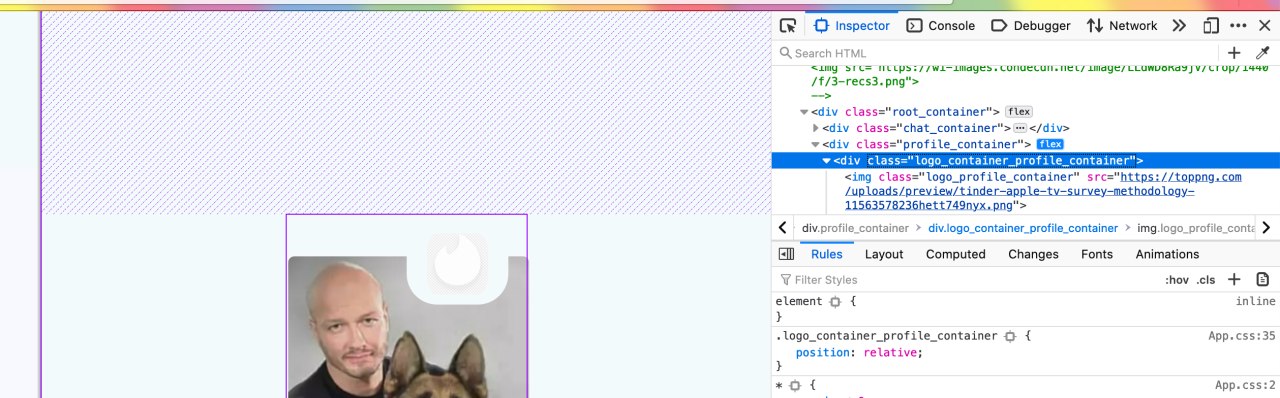Toggle the three-pane inspector icon
This screenshot has width=1280, height=398.
(x=786, y=254)
